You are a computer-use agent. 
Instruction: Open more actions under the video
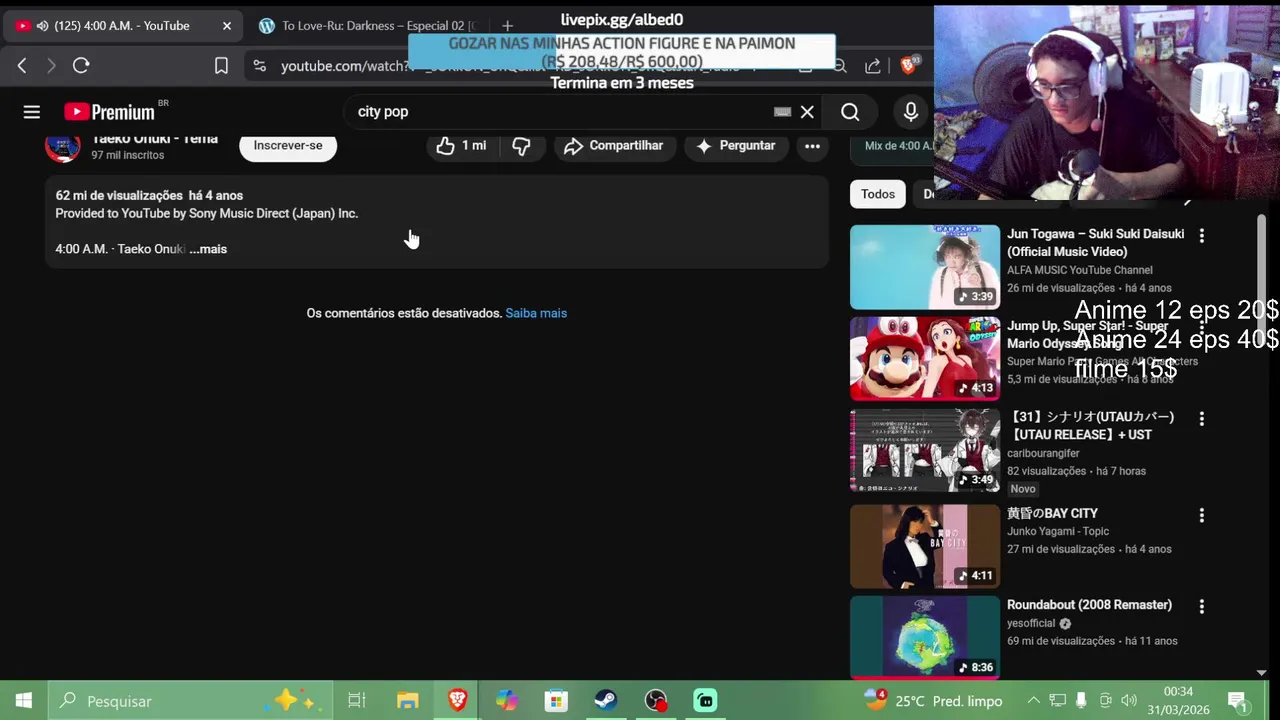click(x=812, y=146)
